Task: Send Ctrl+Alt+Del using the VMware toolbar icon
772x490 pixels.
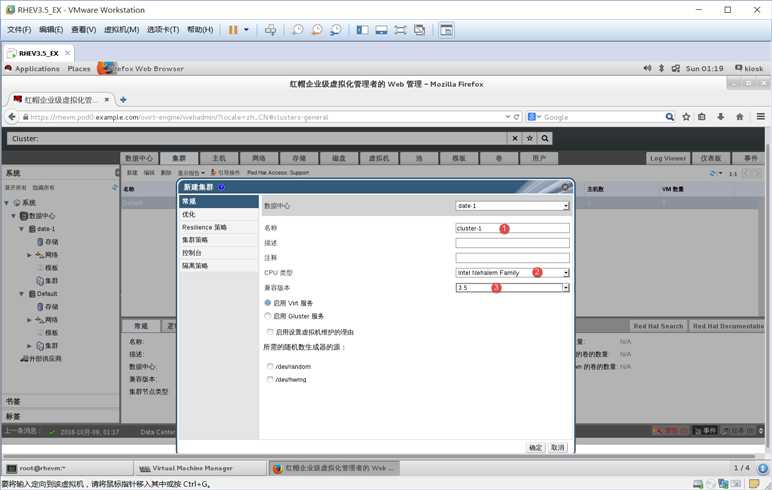Action: (270, 30)
